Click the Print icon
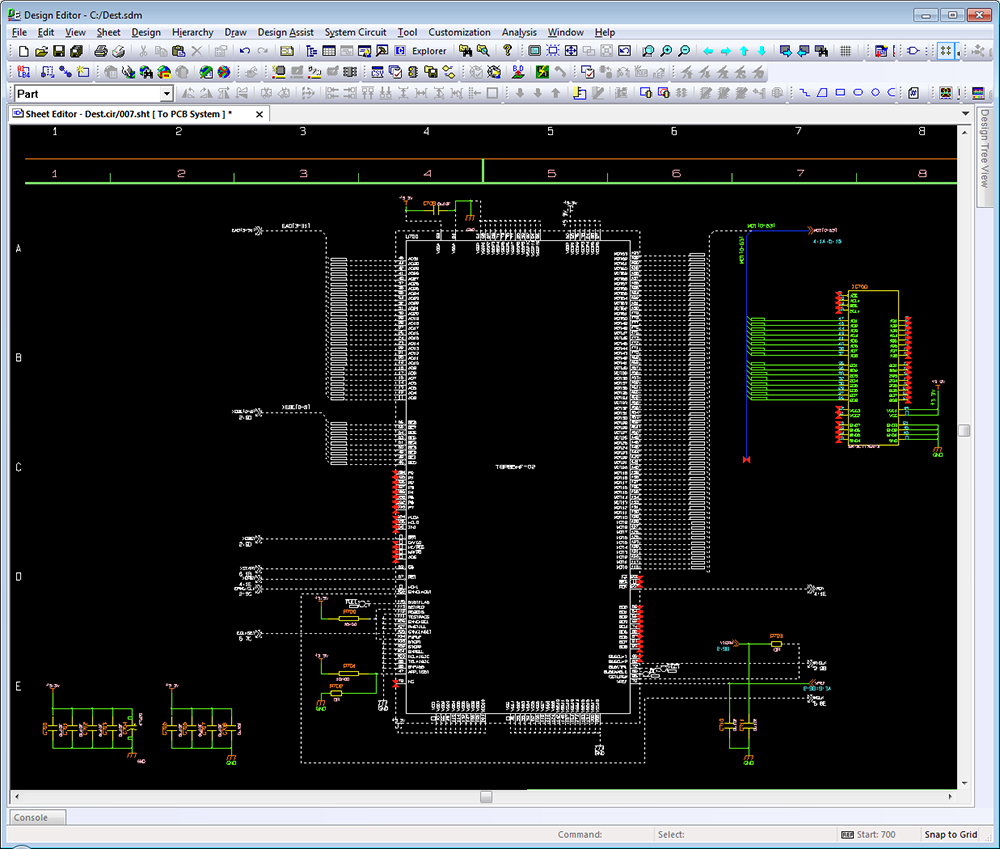 101,51
